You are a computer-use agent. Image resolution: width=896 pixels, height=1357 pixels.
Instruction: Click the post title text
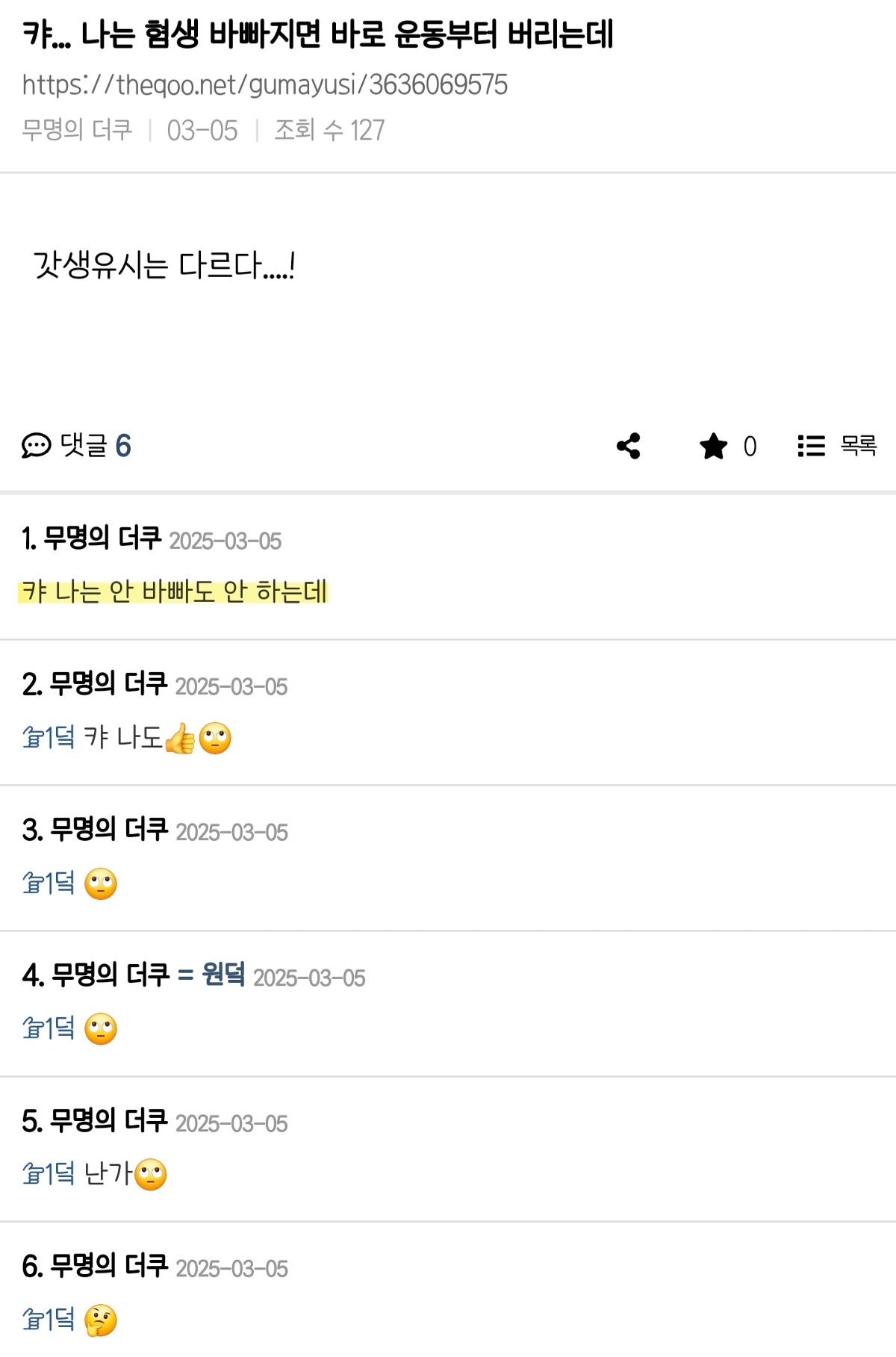click(x=317, y=34)
